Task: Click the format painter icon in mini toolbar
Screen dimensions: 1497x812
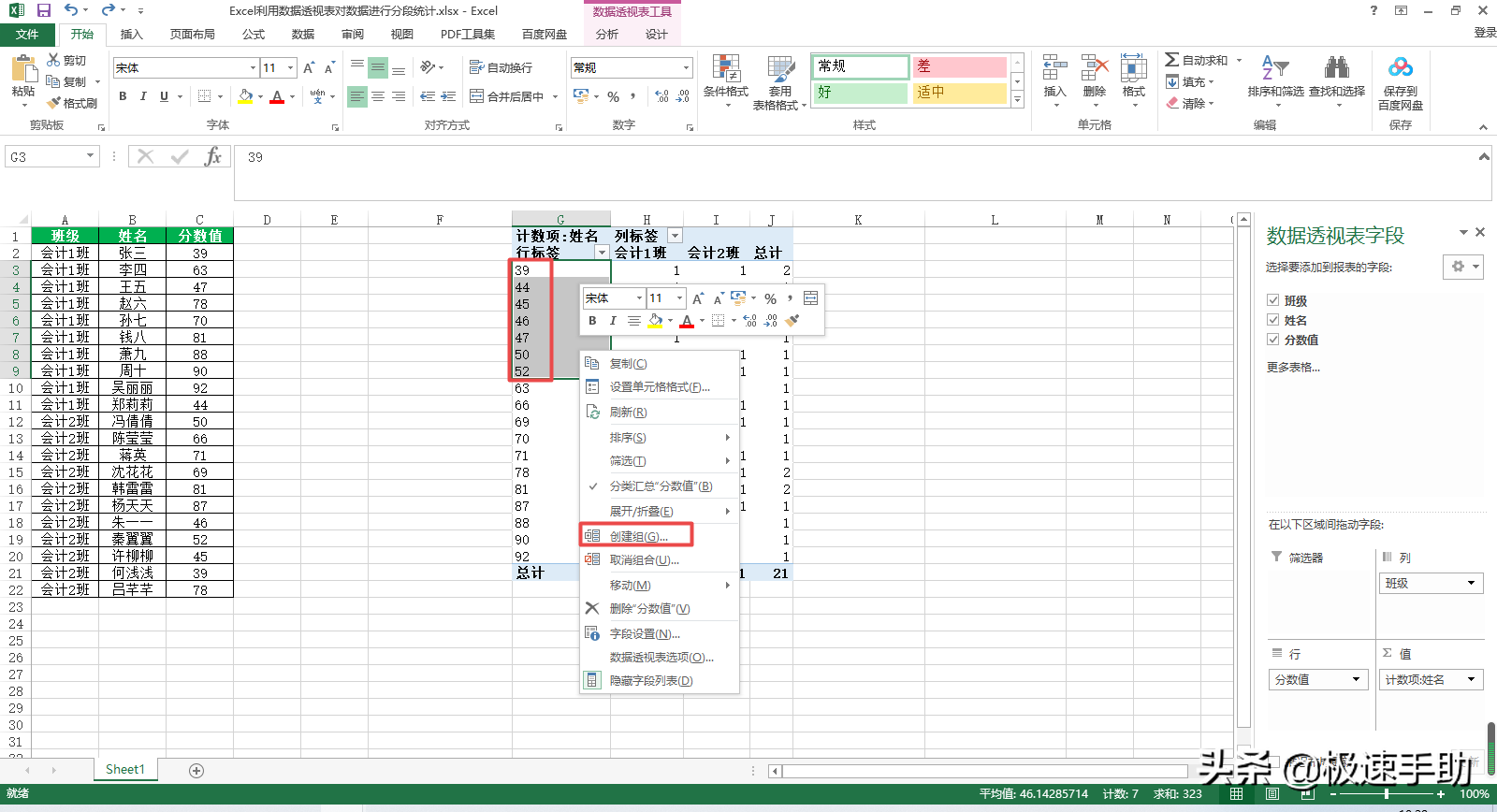Action: point(792,321)
